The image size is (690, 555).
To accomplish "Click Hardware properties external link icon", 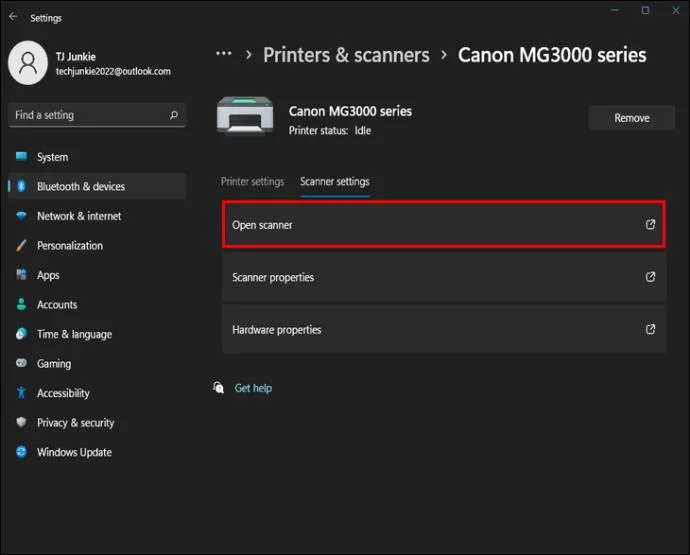I will 650,329.
